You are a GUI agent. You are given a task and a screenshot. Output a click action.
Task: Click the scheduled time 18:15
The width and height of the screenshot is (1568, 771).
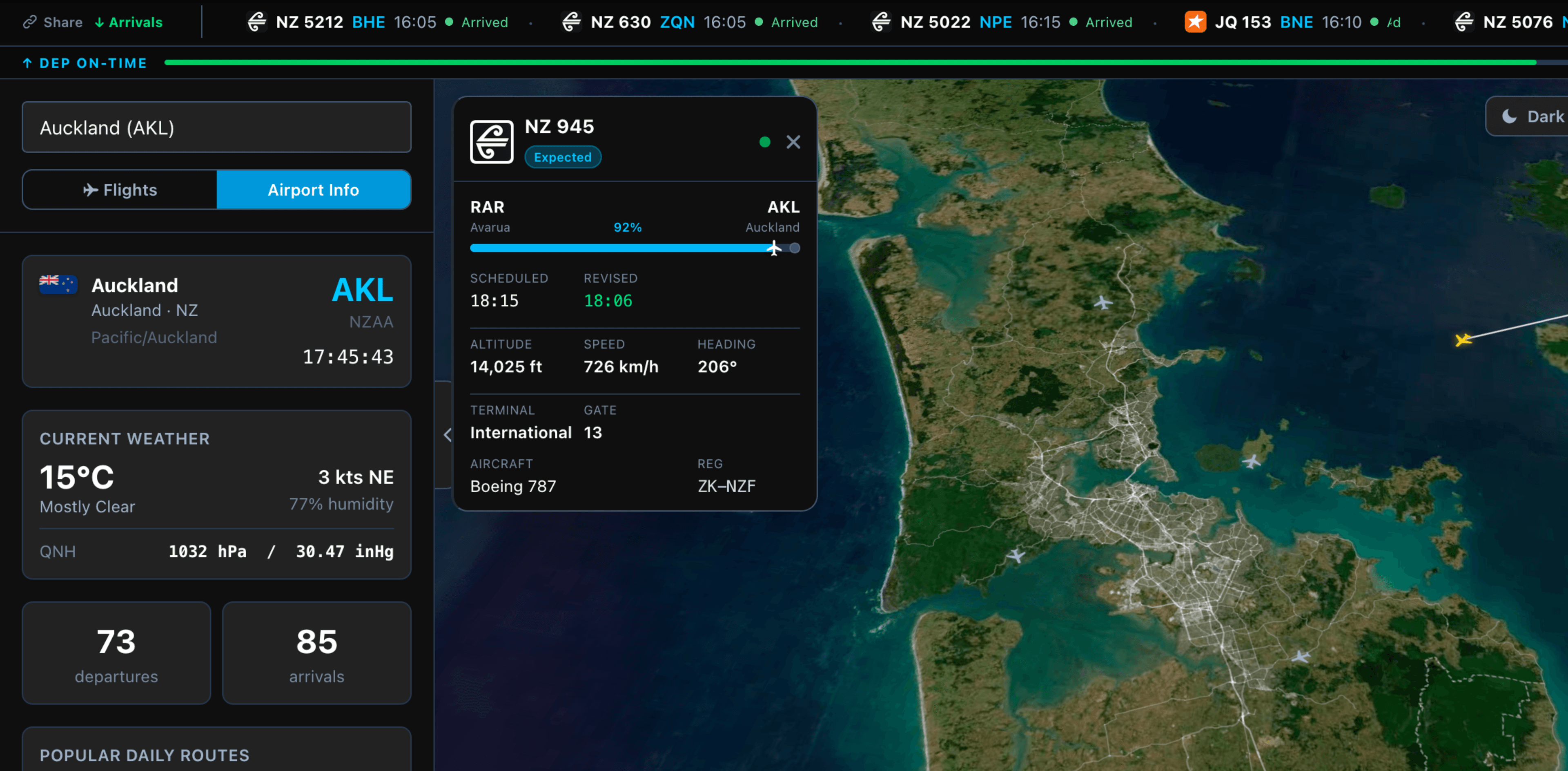point(494,301)
